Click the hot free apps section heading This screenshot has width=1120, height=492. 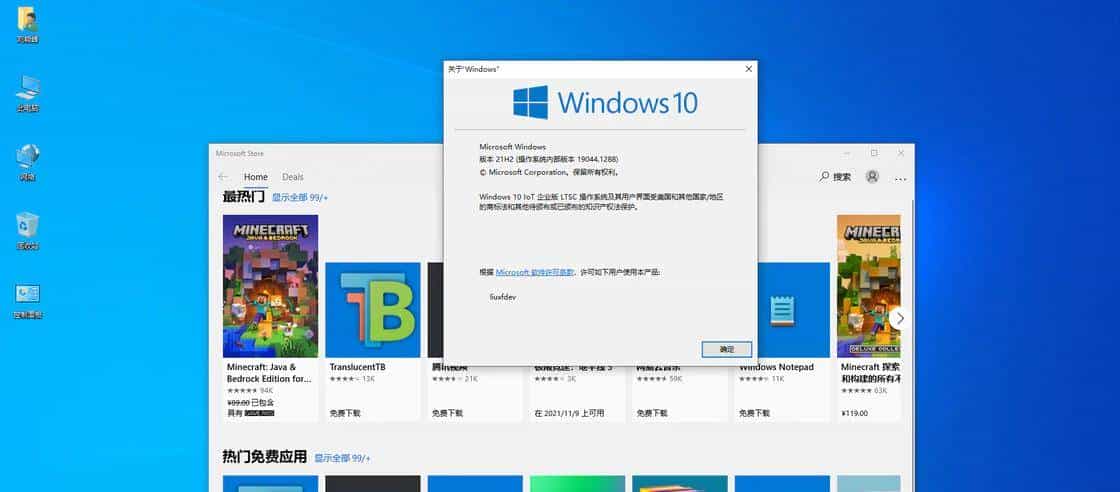[x=264, y=457]
